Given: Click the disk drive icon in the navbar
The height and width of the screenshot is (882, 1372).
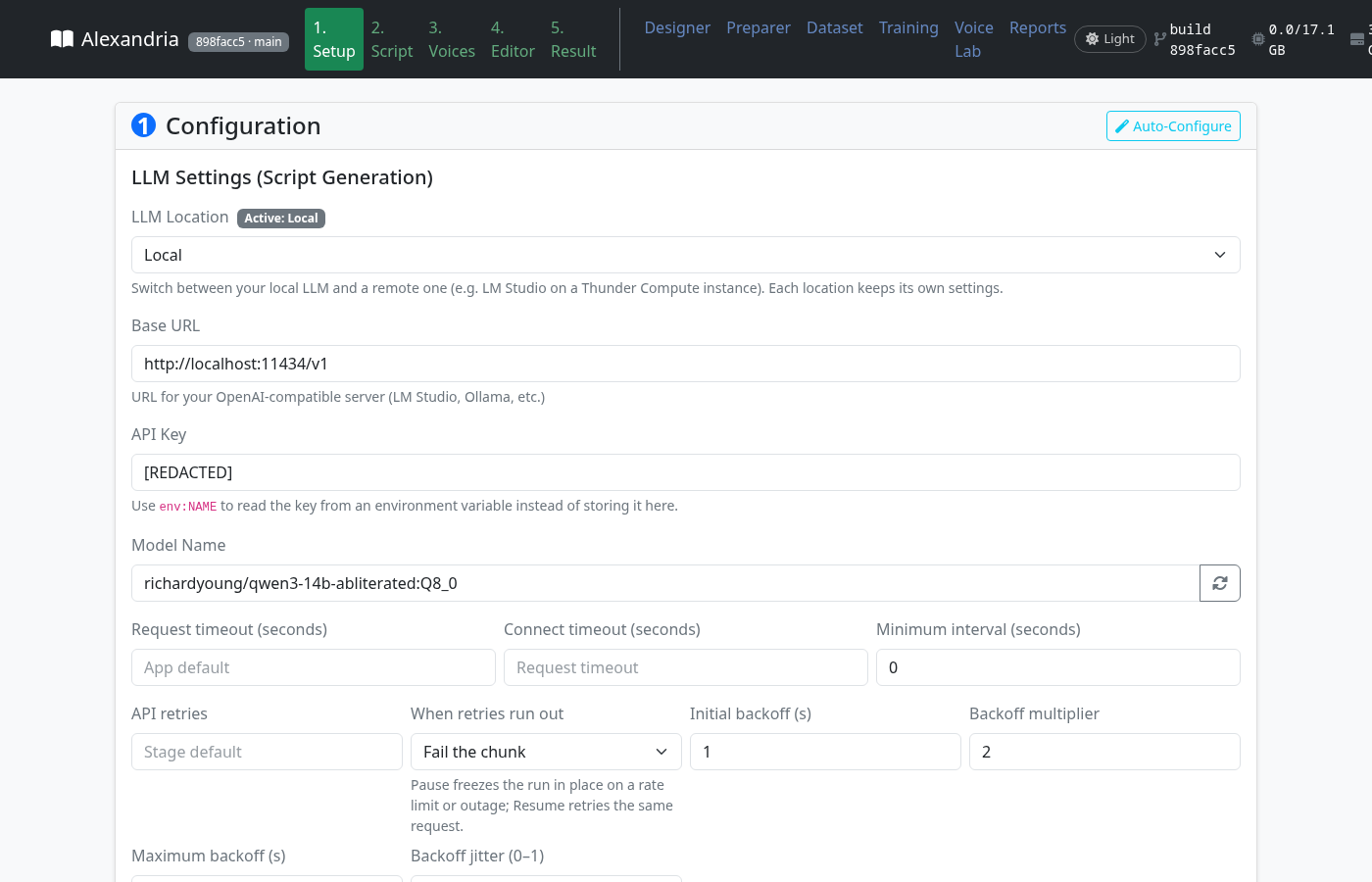Looking at the screenshot, I should click(x=1357, y=39).
